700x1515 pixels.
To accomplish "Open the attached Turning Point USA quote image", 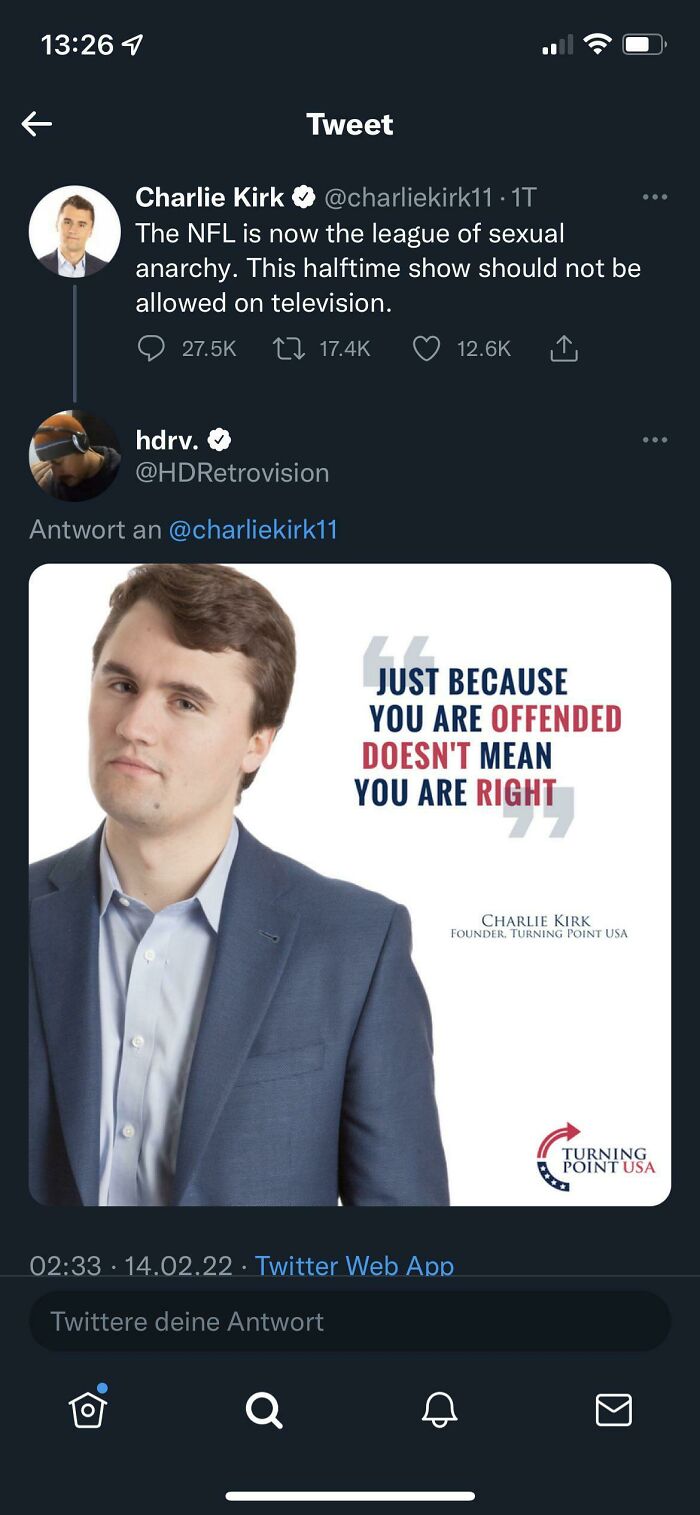I will point(350,885).
